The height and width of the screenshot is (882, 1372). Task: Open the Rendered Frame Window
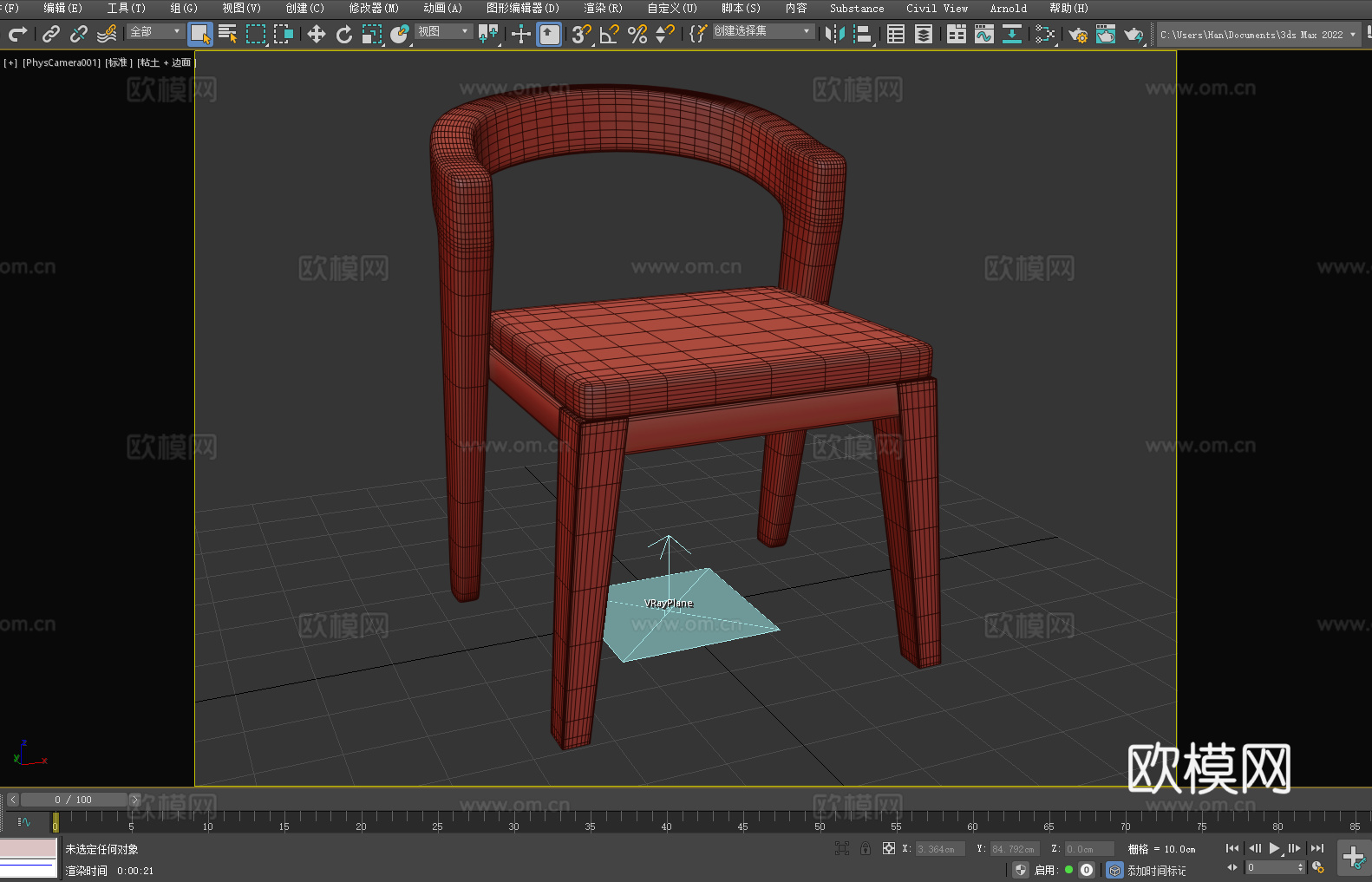[x=1106, y=34]
